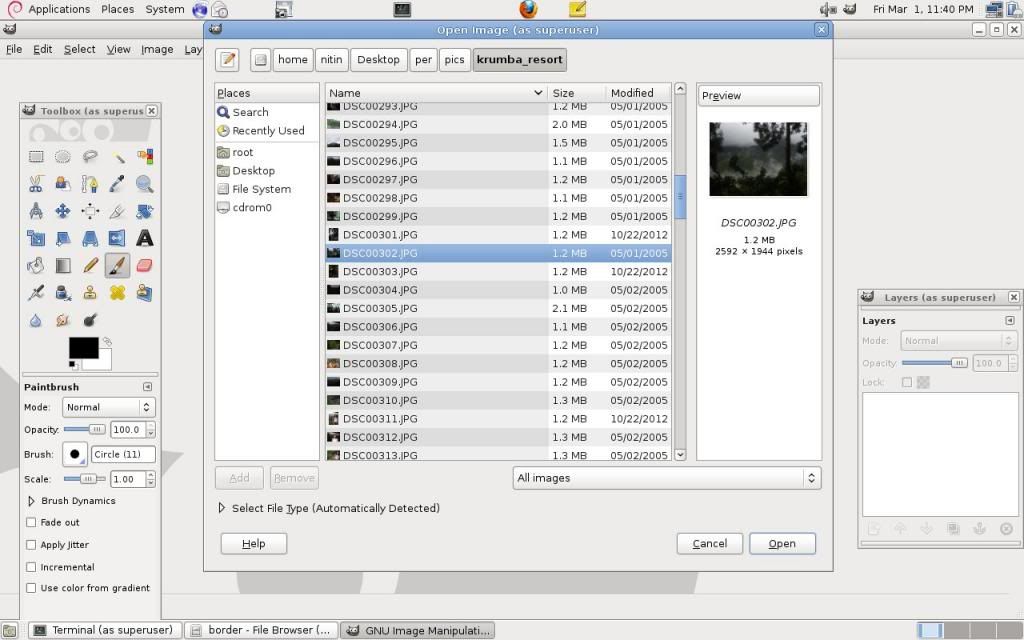Select the Ellipse Select tool
The height and width of the screenshot is (640, 1024).
pyautogui.click(x=63, y=157)
